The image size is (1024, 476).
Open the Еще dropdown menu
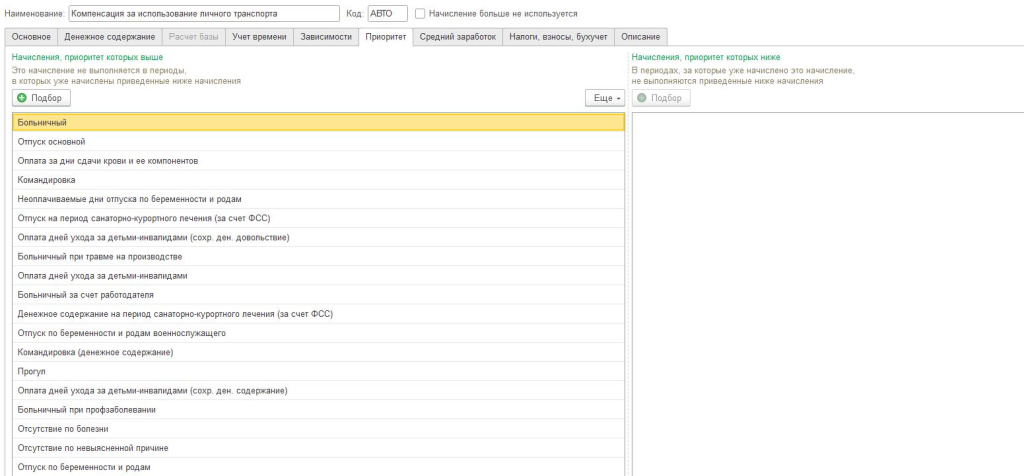coord(604,98)
